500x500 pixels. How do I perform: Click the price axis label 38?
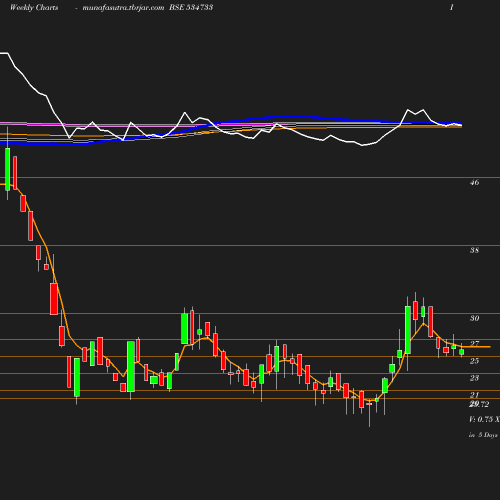474,250
